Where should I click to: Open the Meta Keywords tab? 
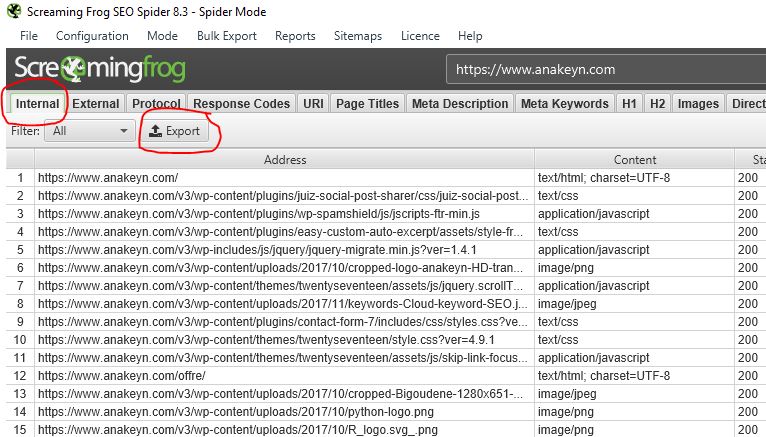565,104
